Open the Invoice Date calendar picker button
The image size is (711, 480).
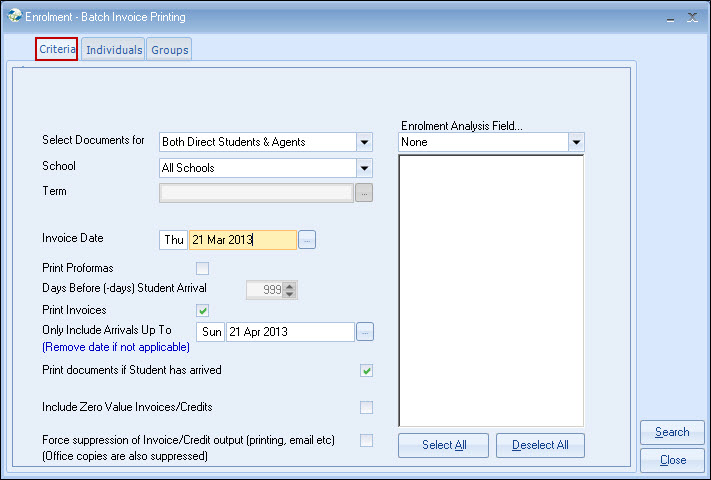point(307,240)
